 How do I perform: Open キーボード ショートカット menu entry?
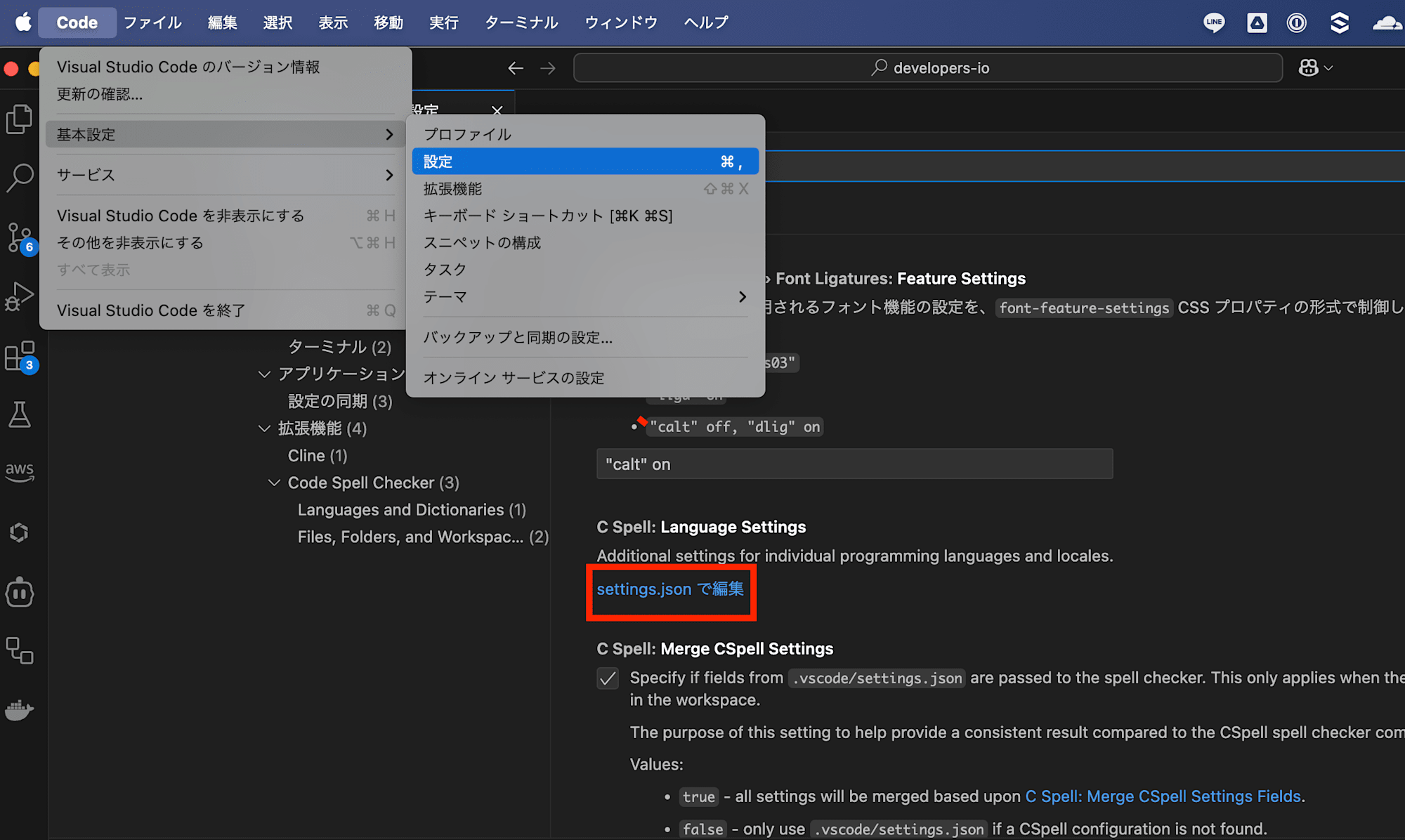585,216
